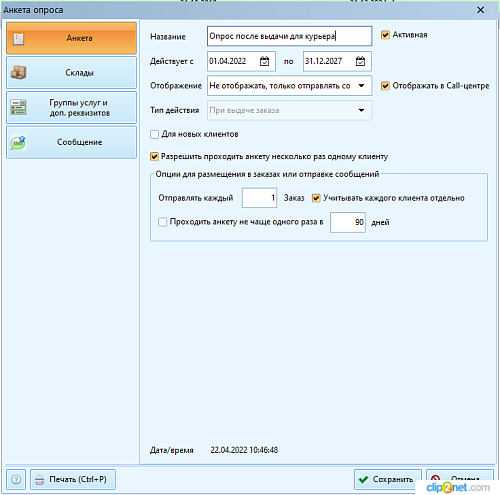The height and width of the screenshot is (495, 500).
Task: Open calendar picker for start date 01.04.2022
Action: [264, 61]
